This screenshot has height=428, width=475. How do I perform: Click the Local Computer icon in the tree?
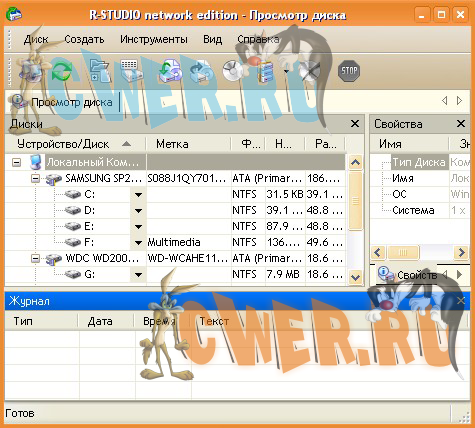[x=35, y=162]
